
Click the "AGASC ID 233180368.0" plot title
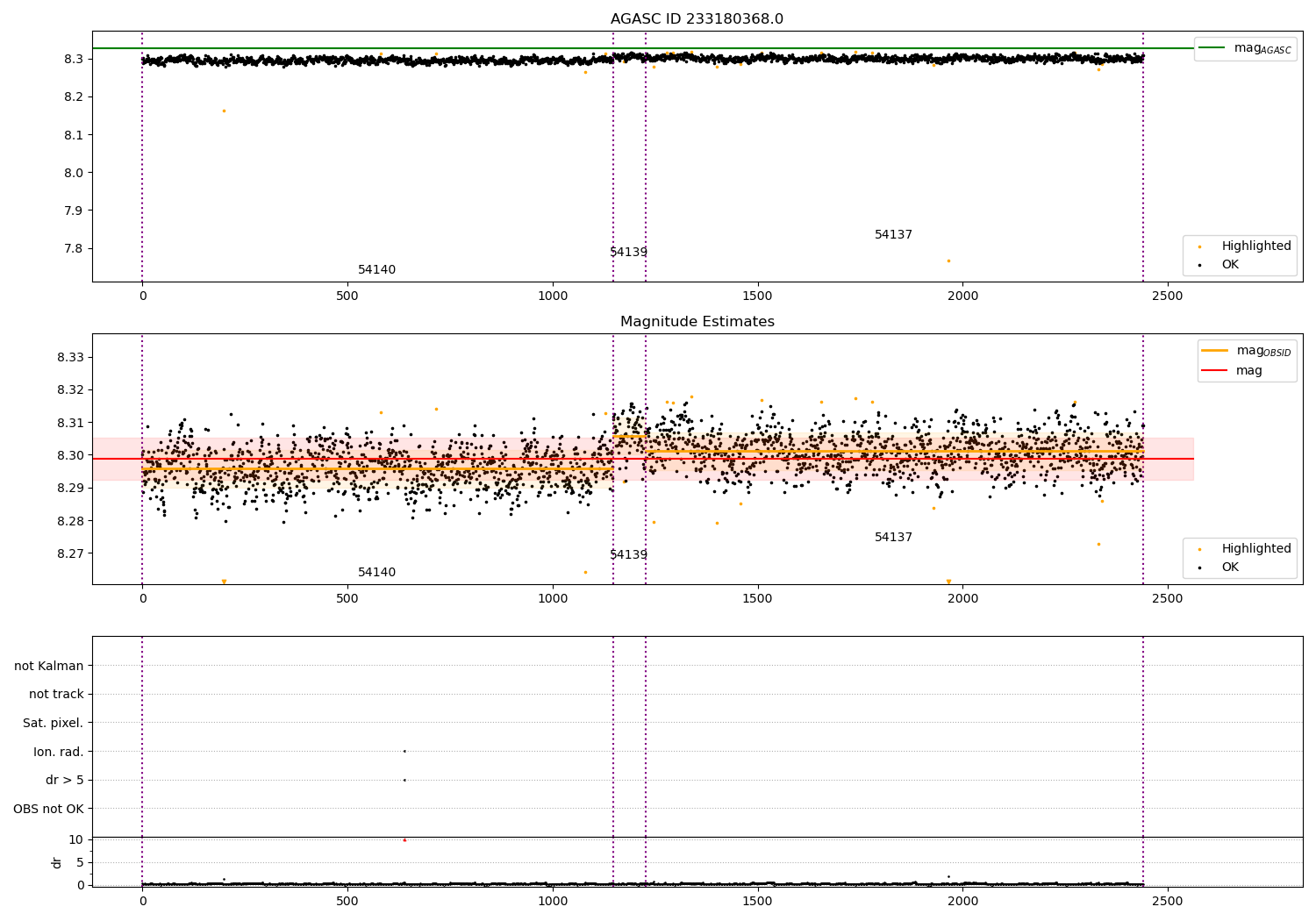[x=697, y=19]
